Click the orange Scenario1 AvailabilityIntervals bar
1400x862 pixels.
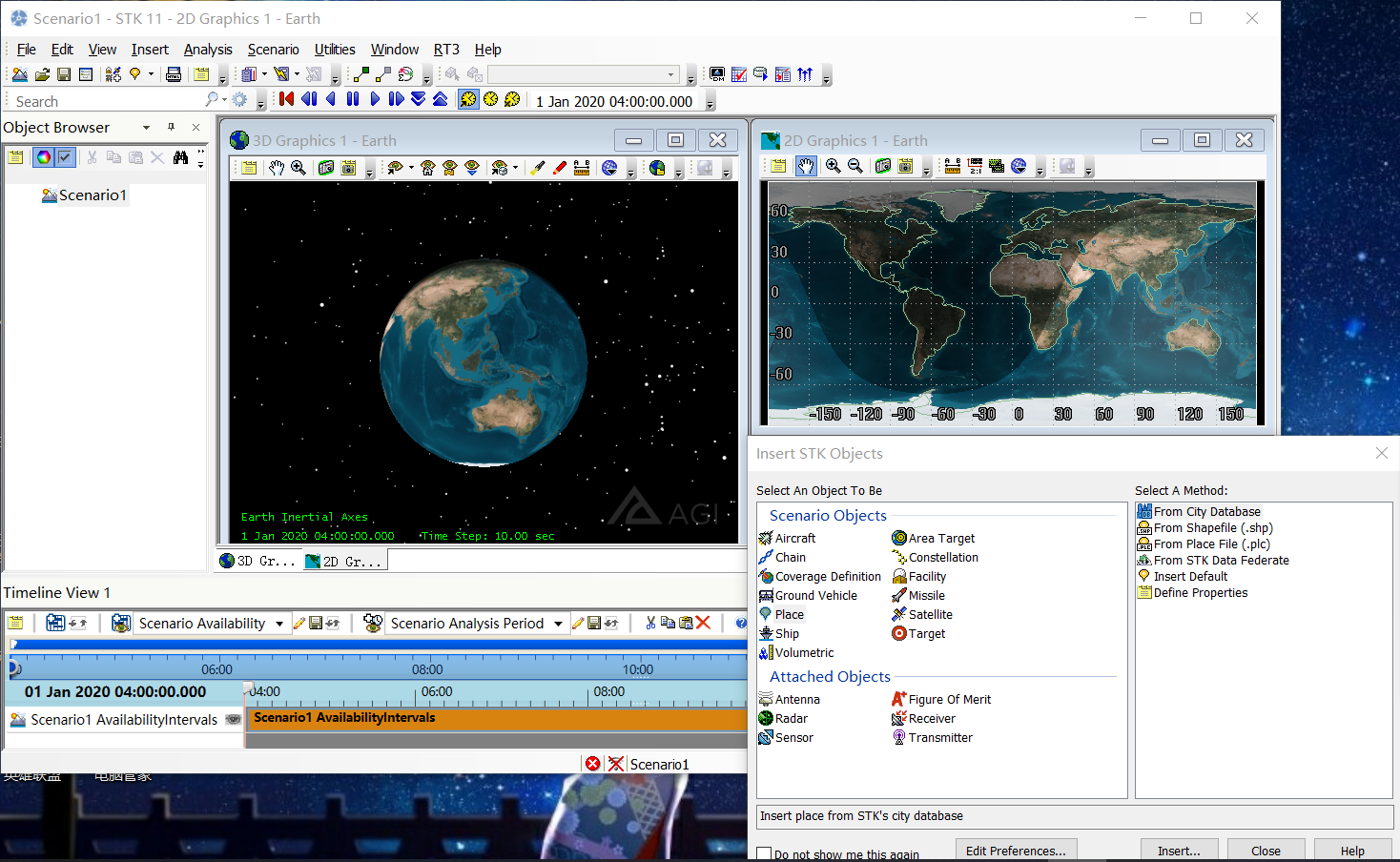[x=497, y=718]
